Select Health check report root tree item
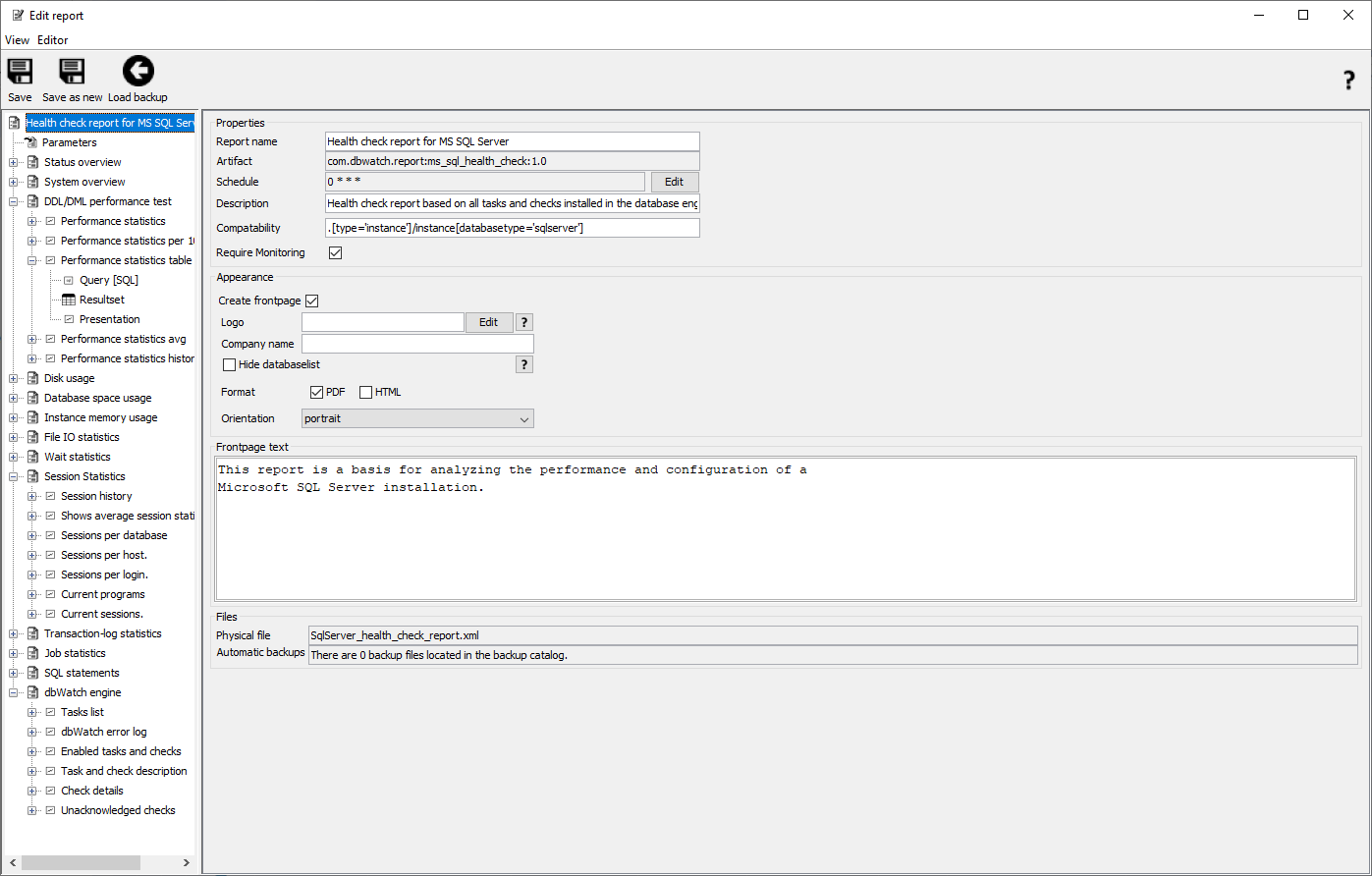Screen dimensions: 1372x876 (109, 123)
